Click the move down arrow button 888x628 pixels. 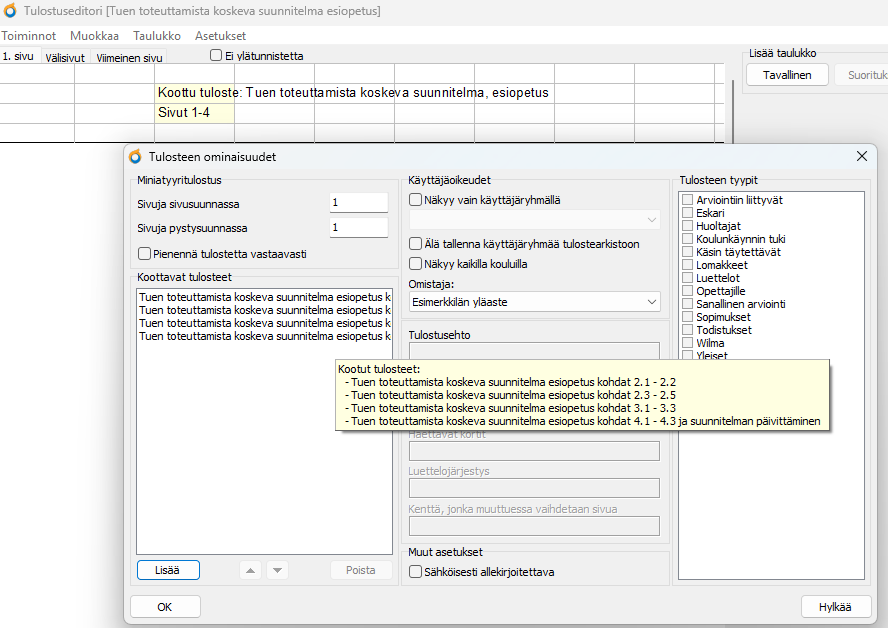pos(277,570)
